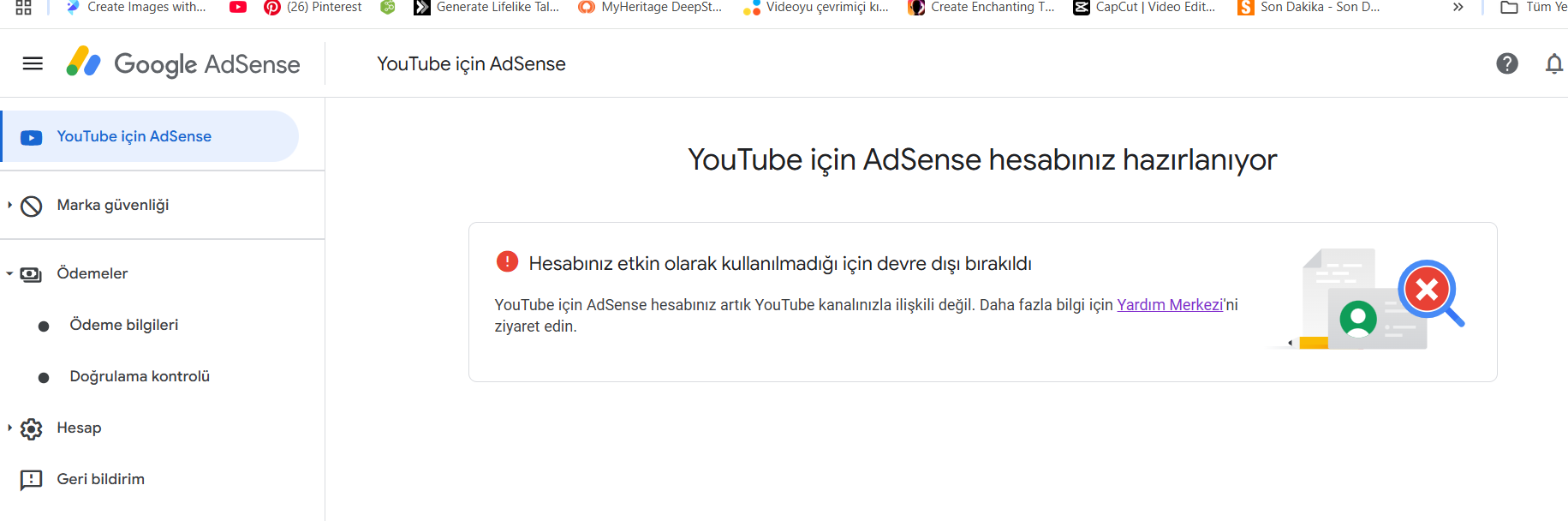
Task: Show more bookmarks with double chevron
Action: click(1458, 7)
